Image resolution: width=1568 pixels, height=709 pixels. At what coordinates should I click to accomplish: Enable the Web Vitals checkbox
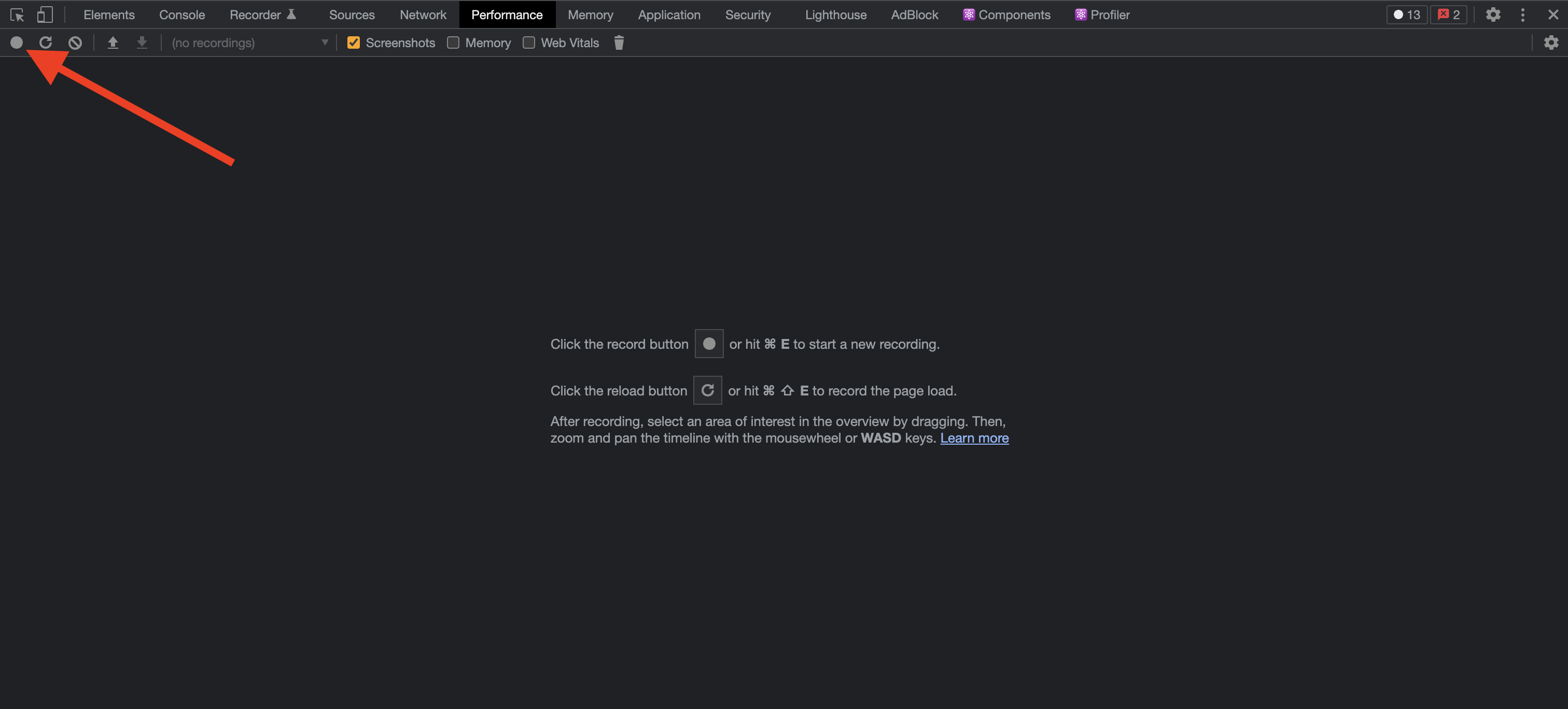tap(528, 42)
